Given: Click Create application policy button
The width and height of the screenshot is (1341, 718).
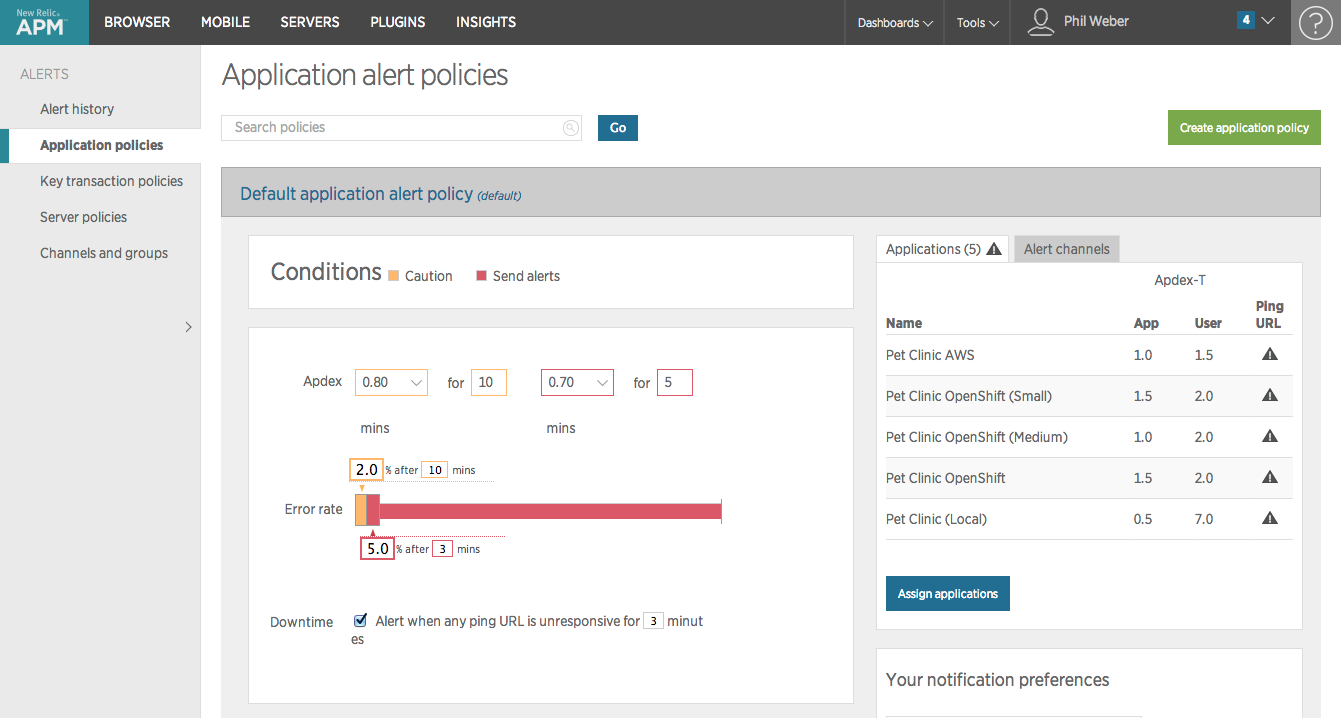Looking at the screenshot, I should (1244, 127).
